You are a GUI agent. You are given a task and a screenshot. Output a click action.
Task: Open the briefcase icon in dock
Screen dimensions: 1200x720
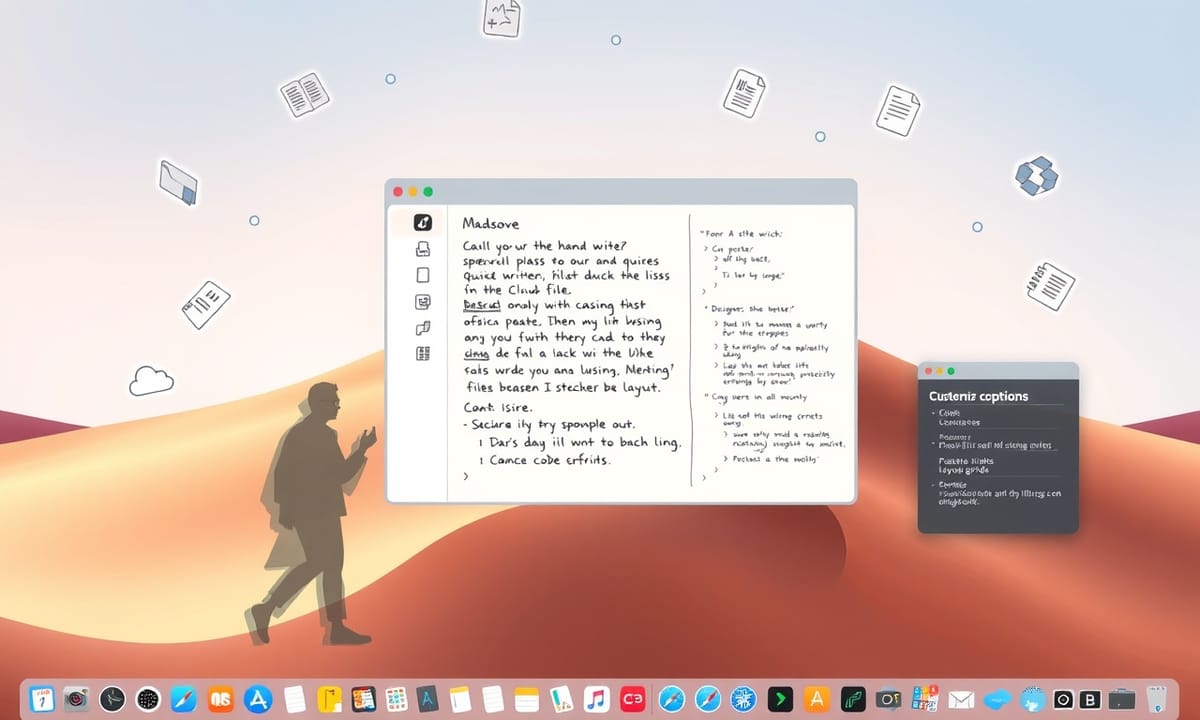(1122, 698)
